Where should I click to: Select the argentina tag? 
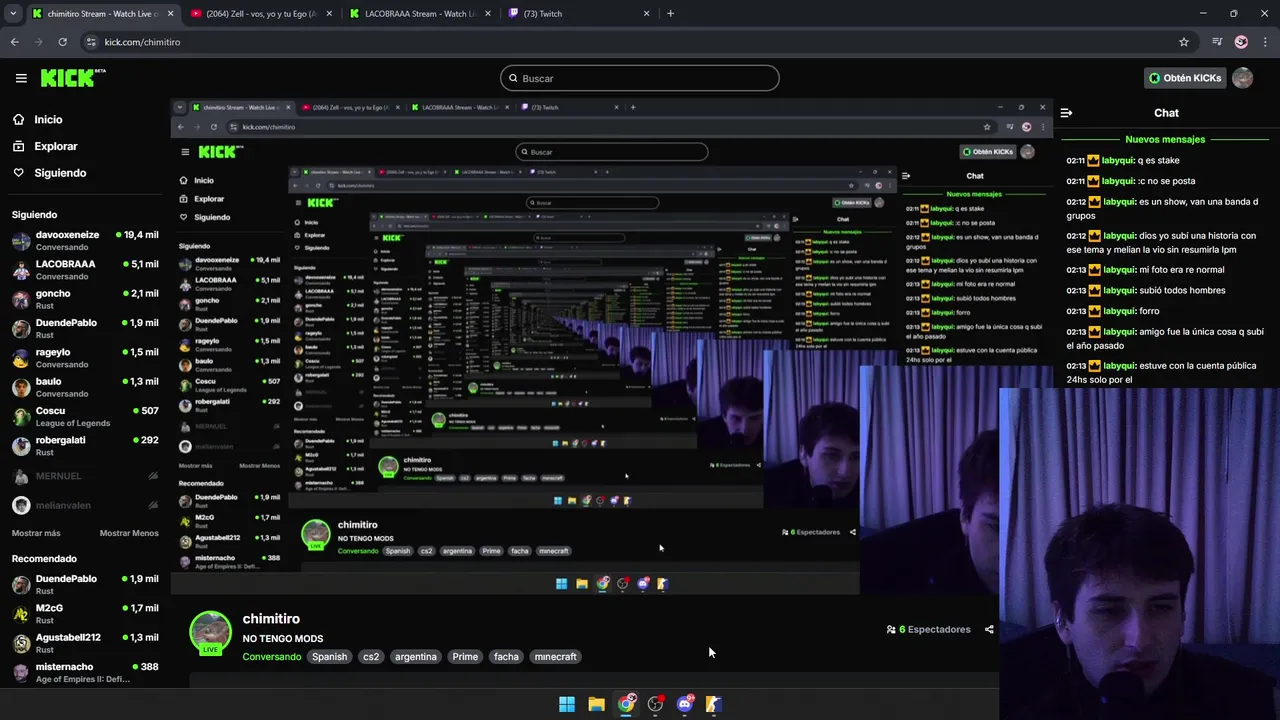(x=416, y=657)
